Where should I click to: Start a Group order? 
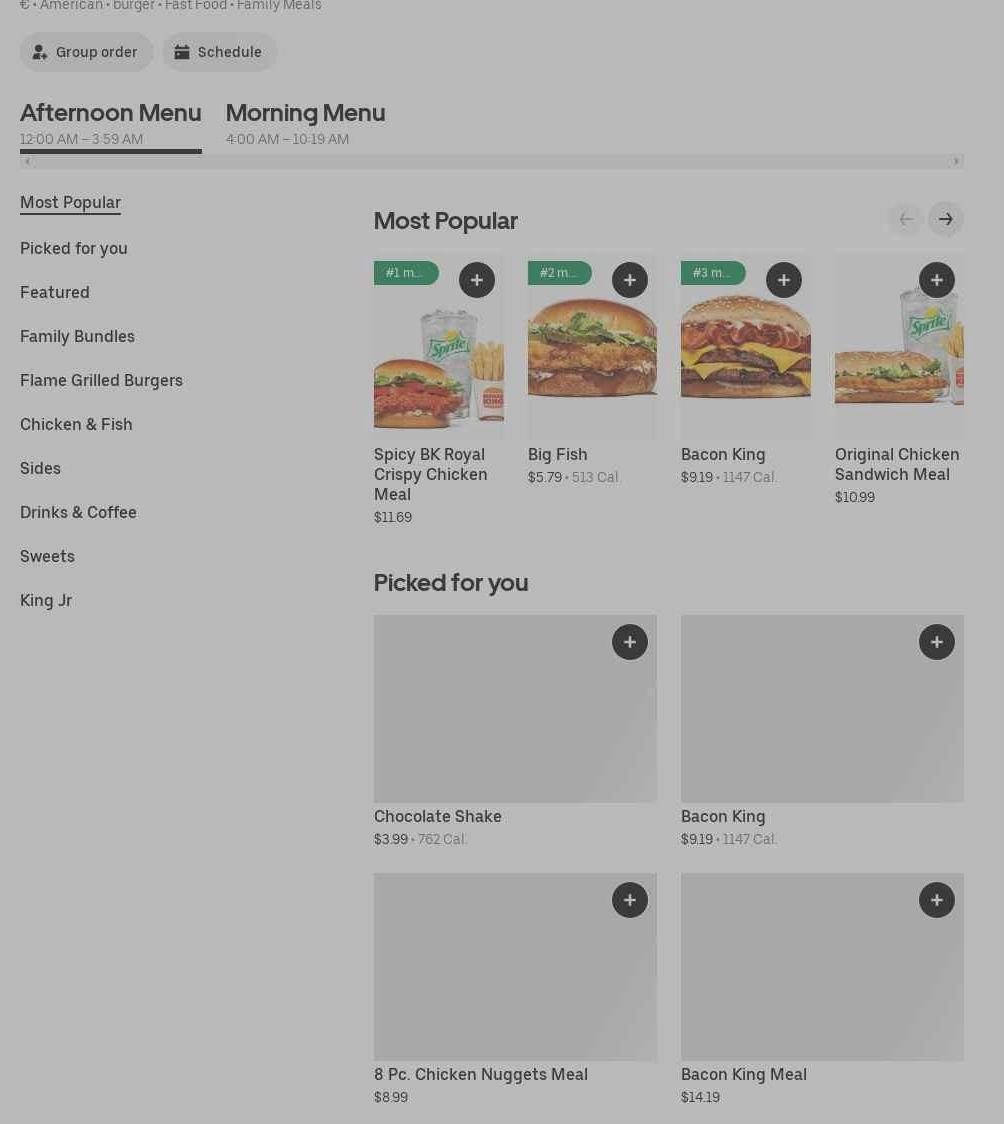click(x=86, y=52)
